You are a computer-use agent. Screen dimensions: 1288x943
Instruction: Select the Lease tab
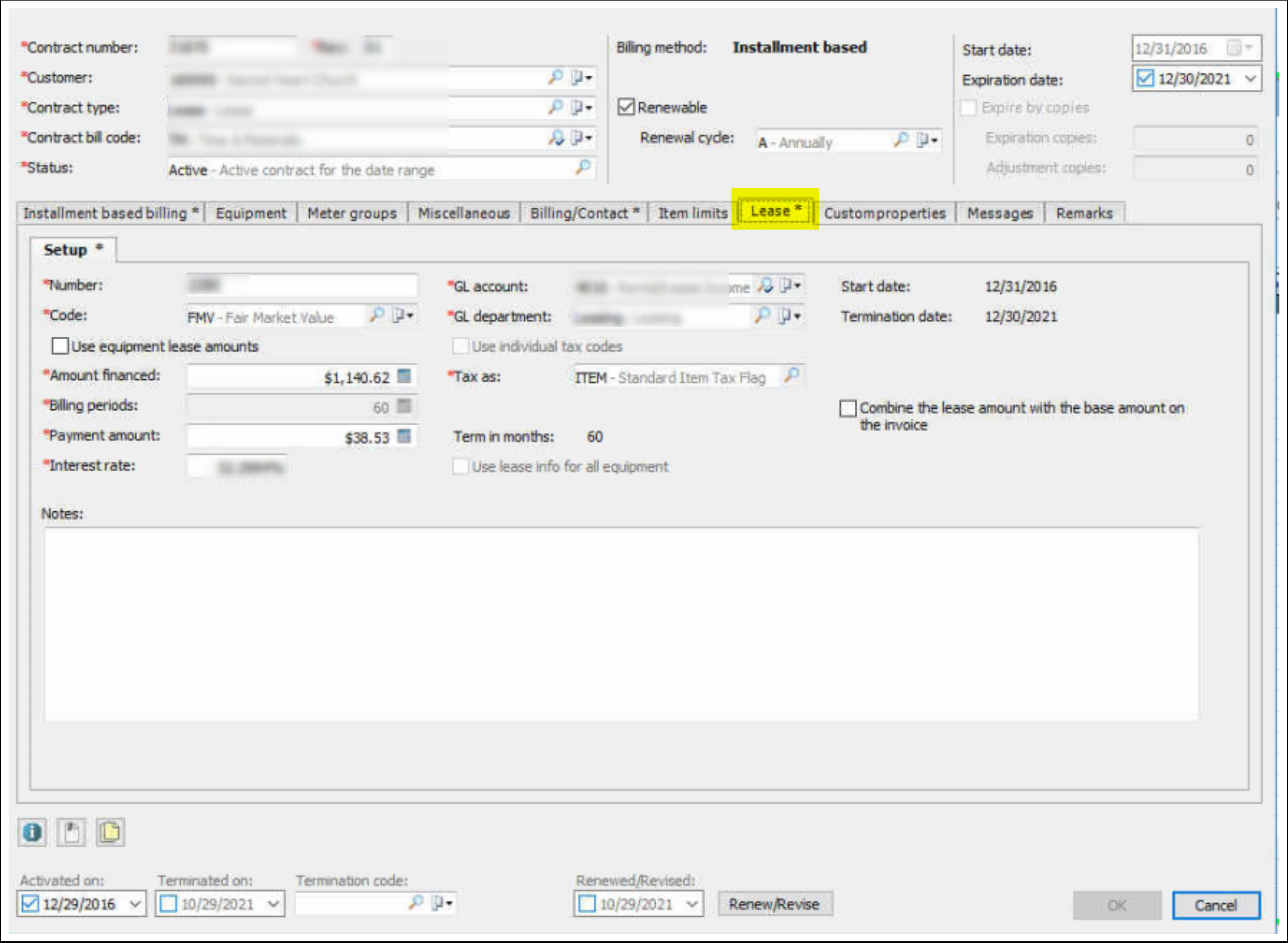click(775, 211)
